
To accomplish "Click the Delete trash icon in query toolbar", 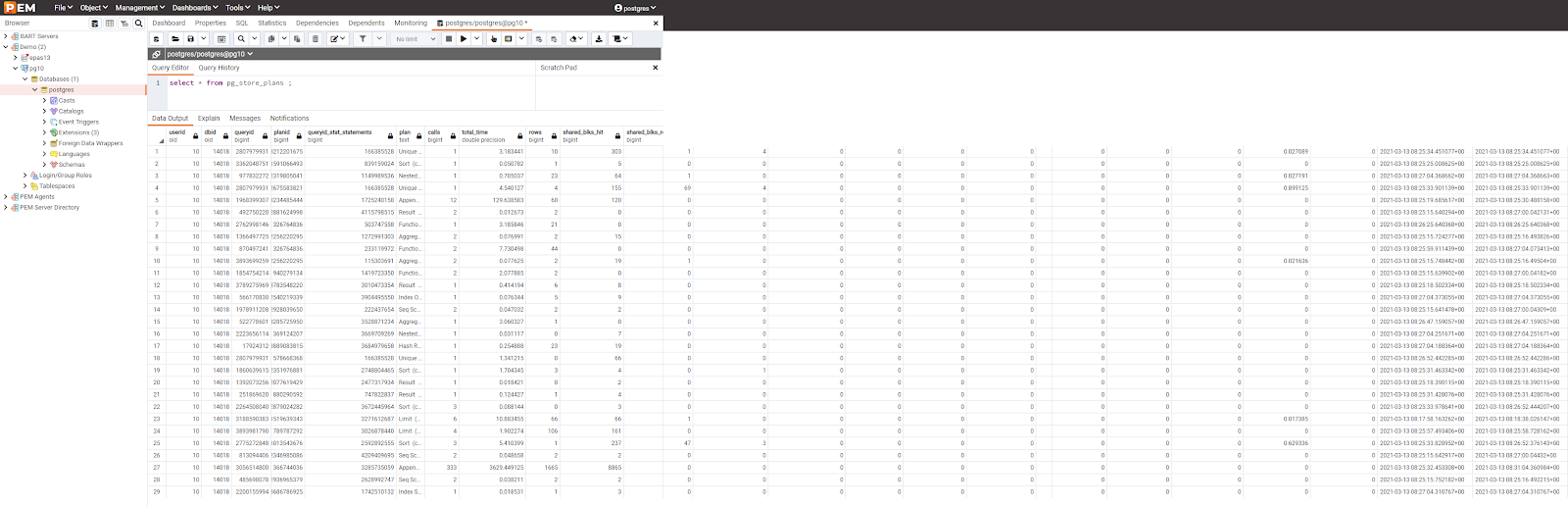I will 315,39.
